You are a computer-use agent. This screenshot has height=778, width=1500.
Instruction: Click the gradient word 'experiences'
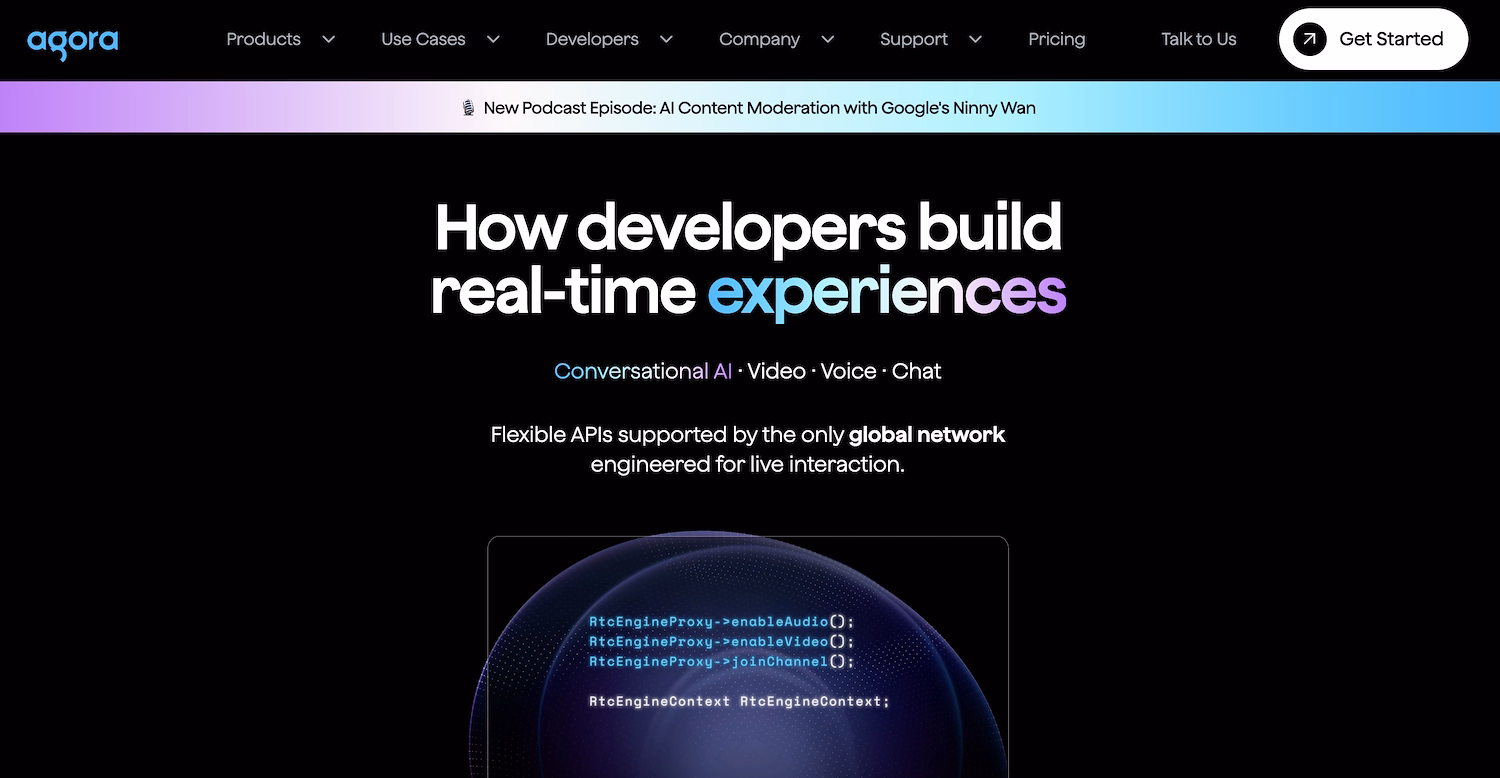(x=886, y=293)
